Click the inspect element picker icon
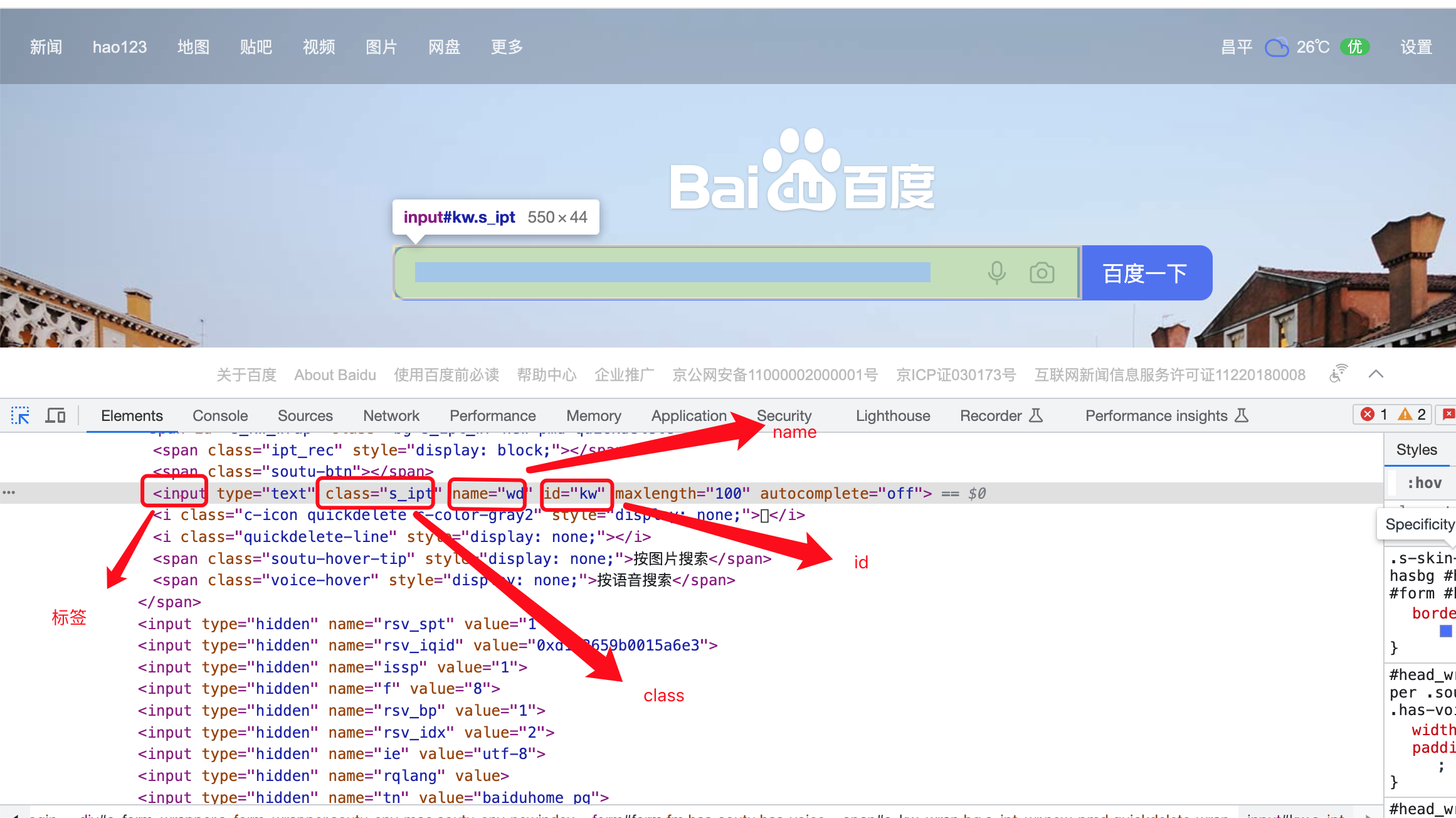Viewport: 1456px width, 818px height. click(x=20, y=415)
